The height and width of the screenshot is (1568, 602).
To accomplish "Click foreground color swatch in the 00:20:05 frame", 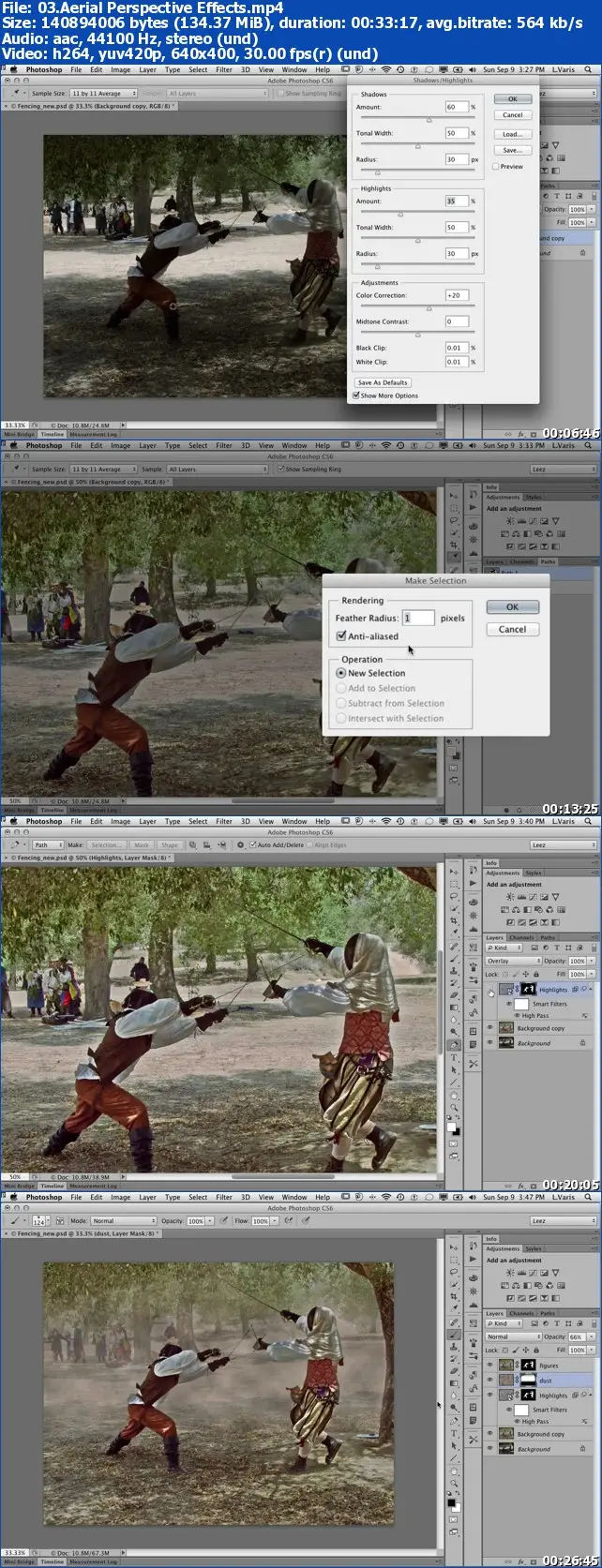I will click(451, 1127).
